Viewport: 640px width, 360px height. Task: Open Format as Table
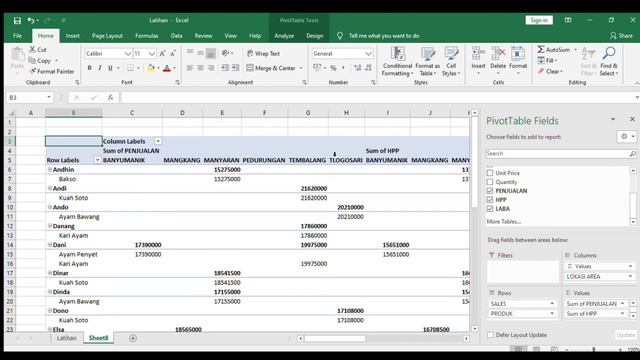point(427,61)
